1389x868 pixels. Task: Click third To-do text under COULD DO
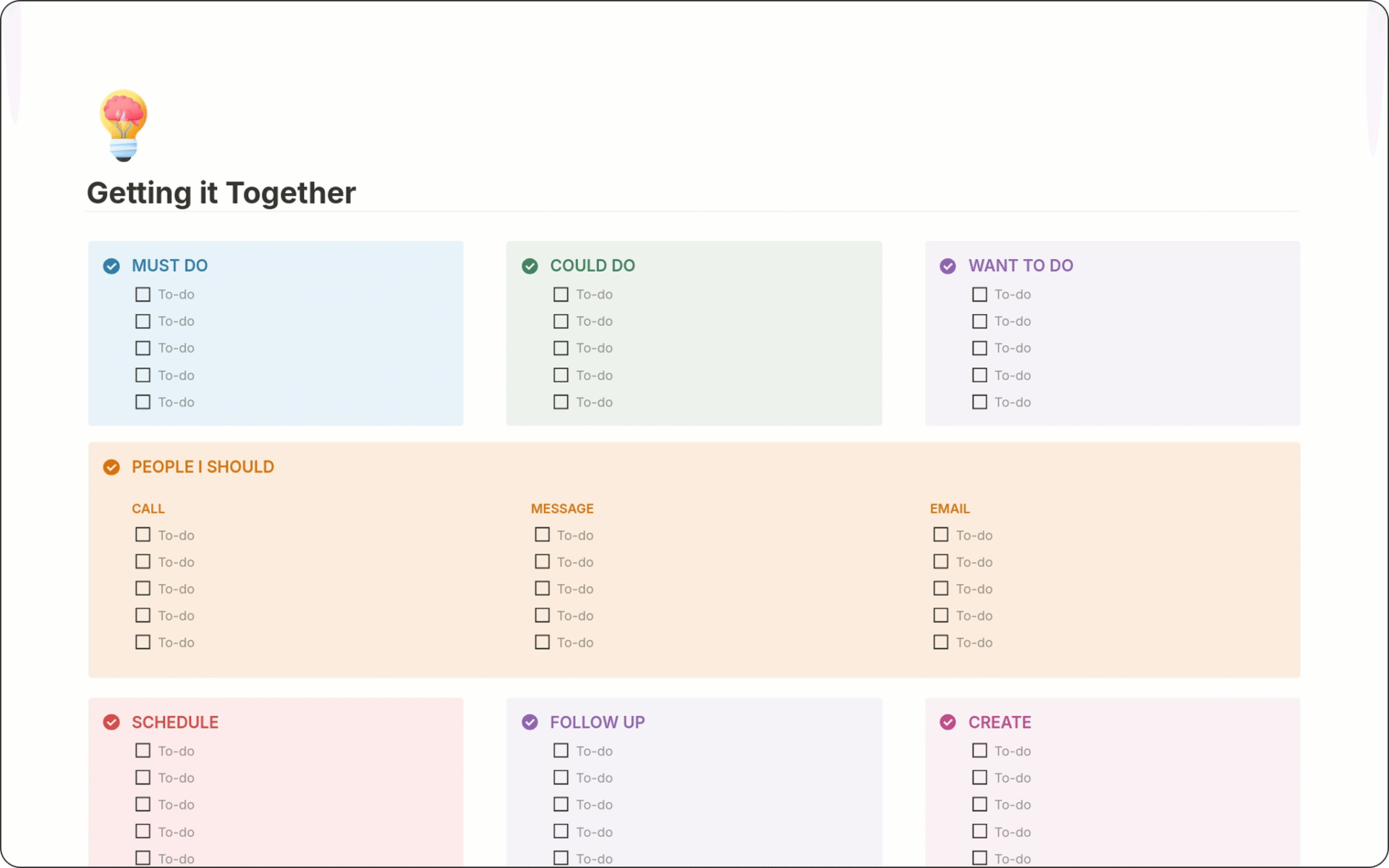(595, 348)
